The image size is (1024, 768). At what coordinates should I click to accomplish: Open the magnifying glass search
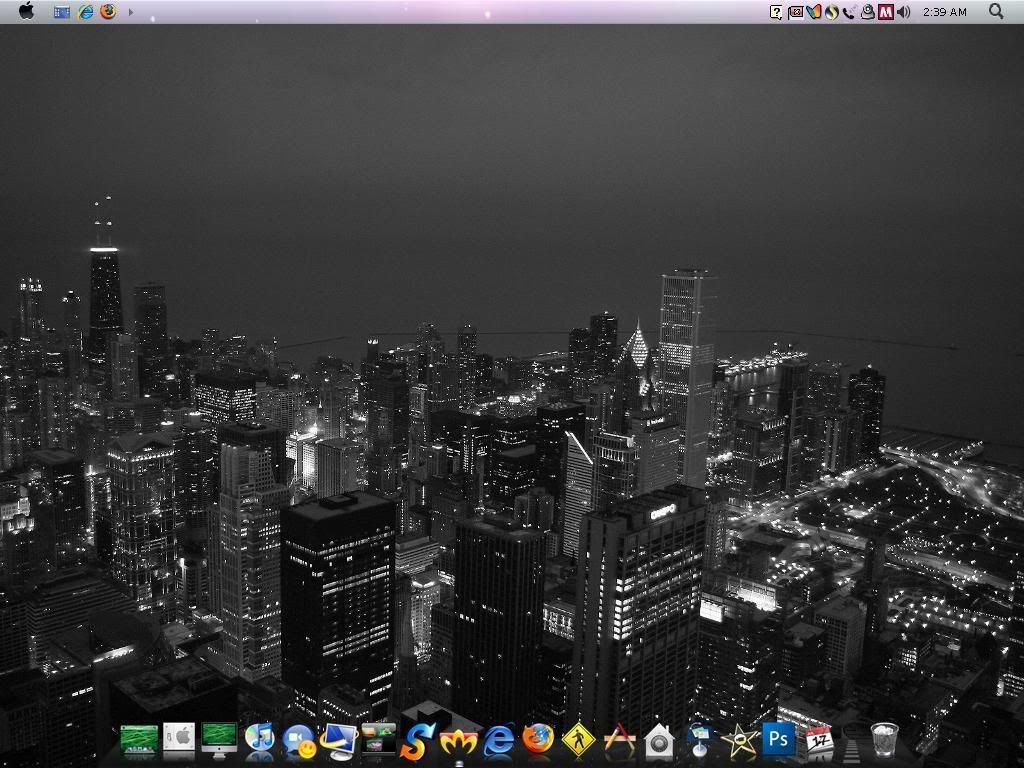(x=996, y=11)
